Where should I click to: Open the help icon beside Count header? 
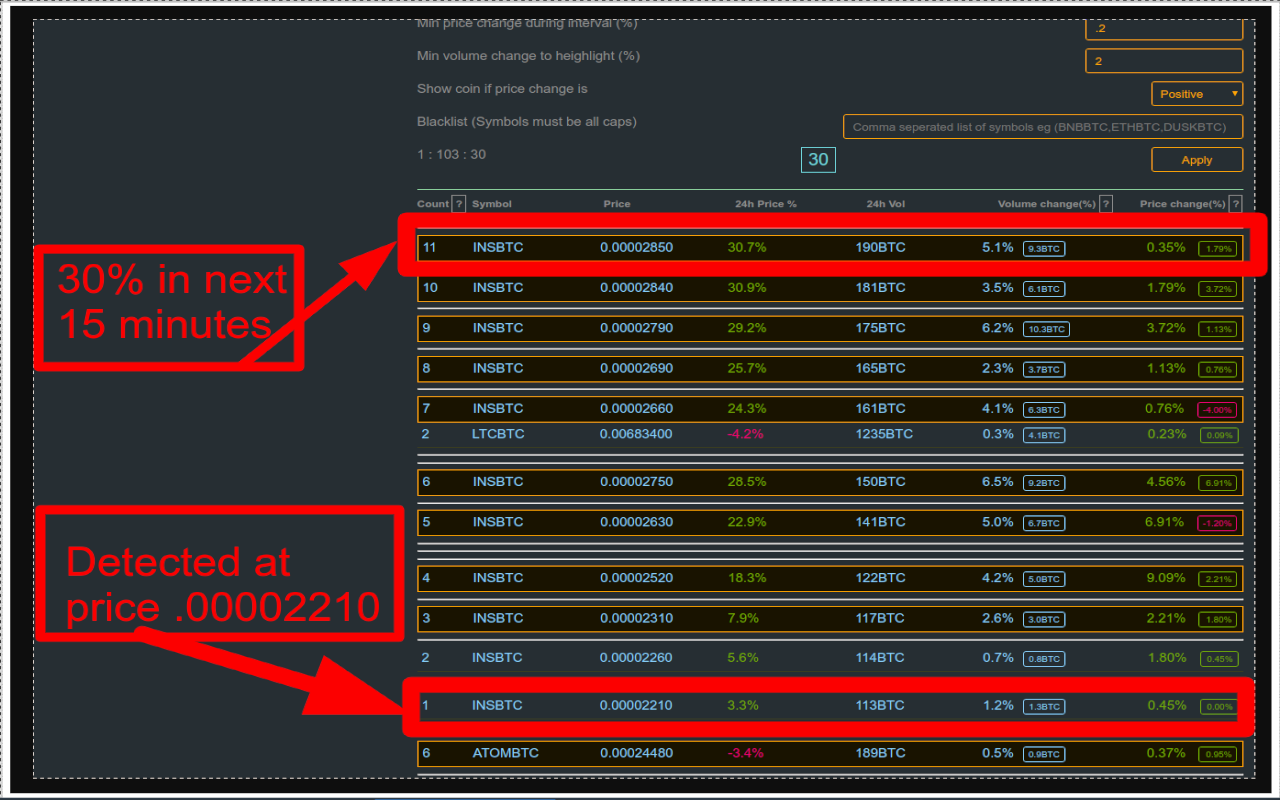(x=459, y=204)
